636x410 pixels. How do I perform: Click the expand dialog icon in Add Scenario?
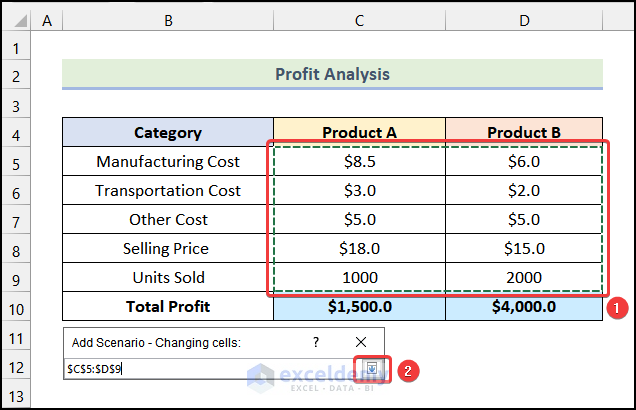[372, 368]
